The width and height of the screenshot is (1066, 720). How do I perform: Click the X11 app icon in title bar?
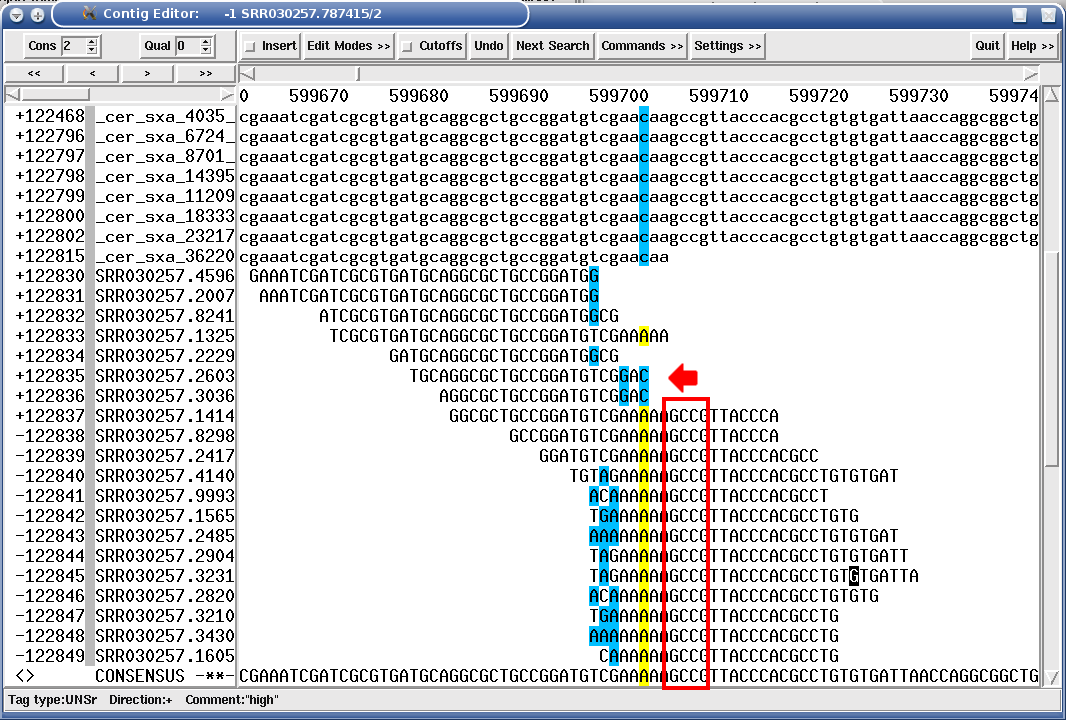(x=89, y=14)
